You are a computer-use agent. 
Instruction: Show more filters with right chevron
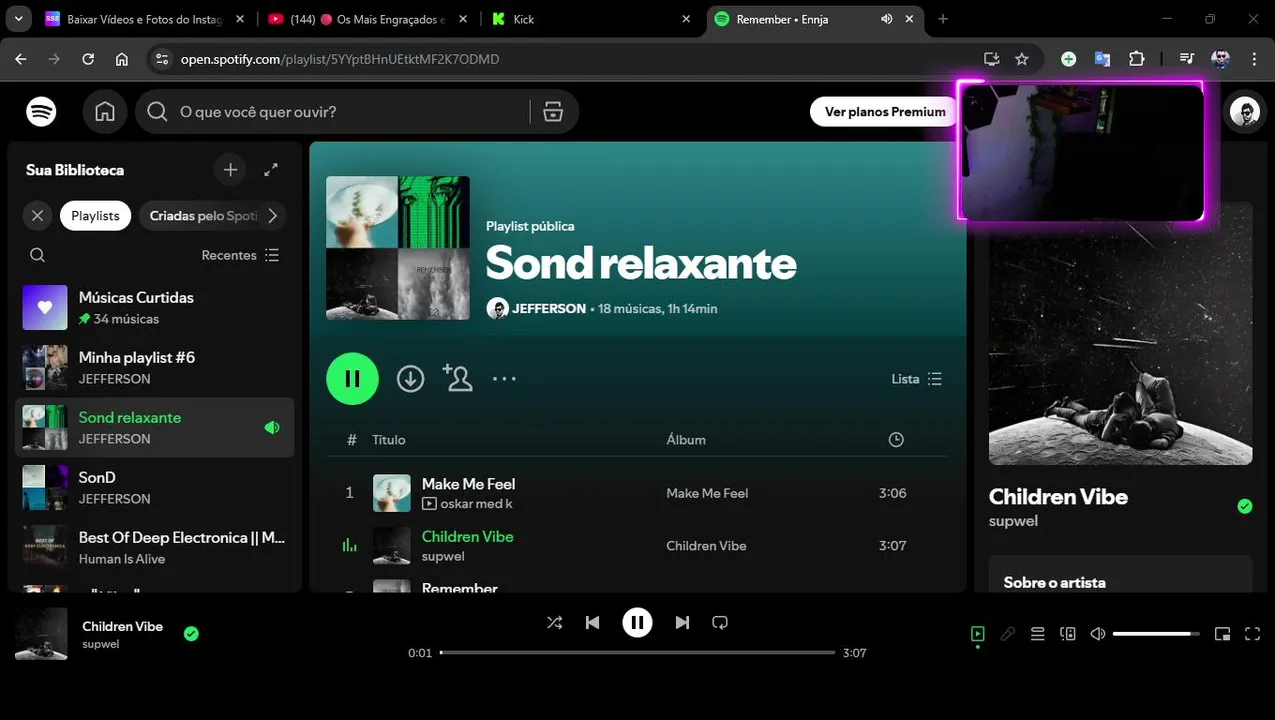click(x=272, y=216)
